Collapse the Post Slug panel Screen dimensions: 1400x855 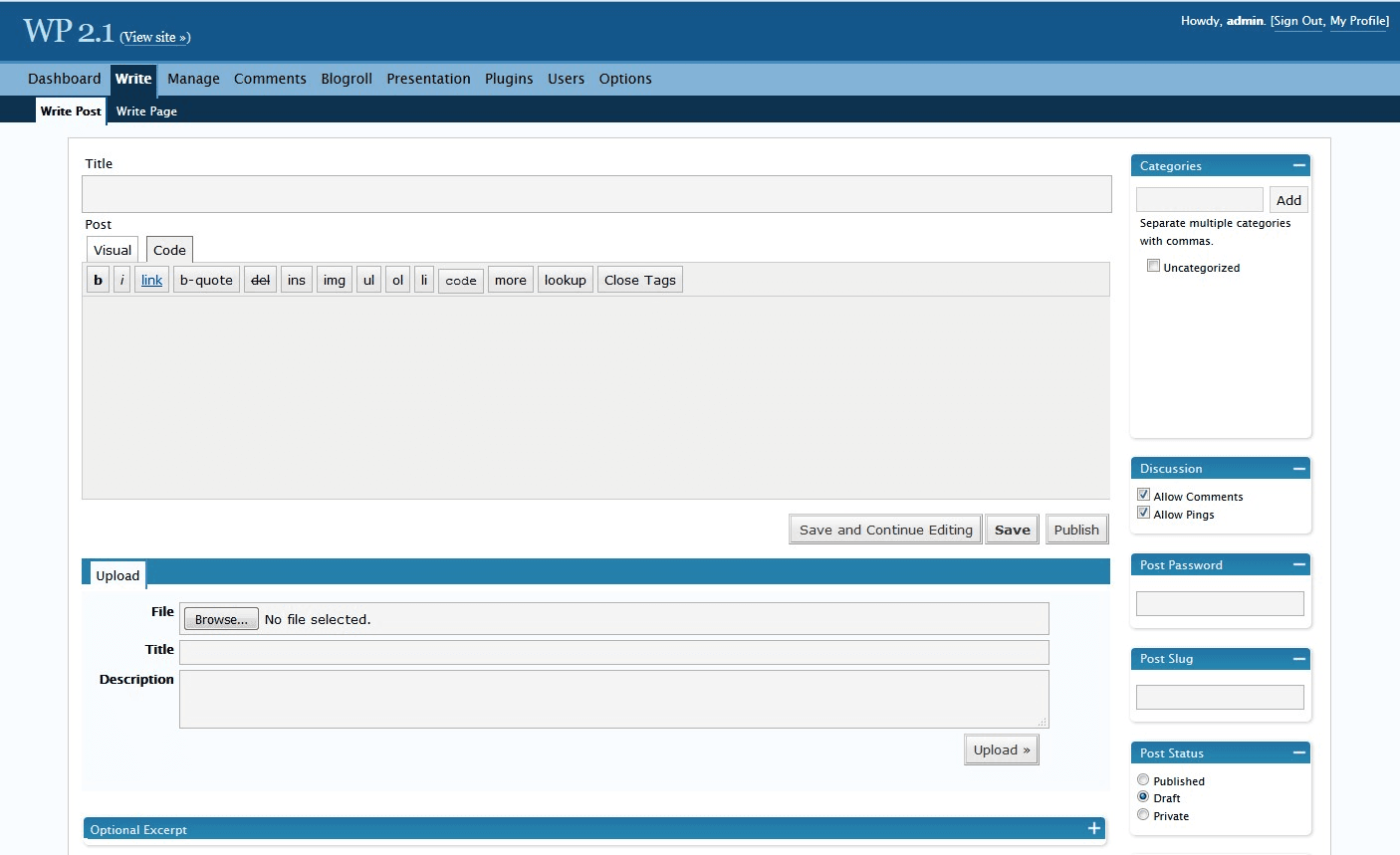[x=1298, y=659]
